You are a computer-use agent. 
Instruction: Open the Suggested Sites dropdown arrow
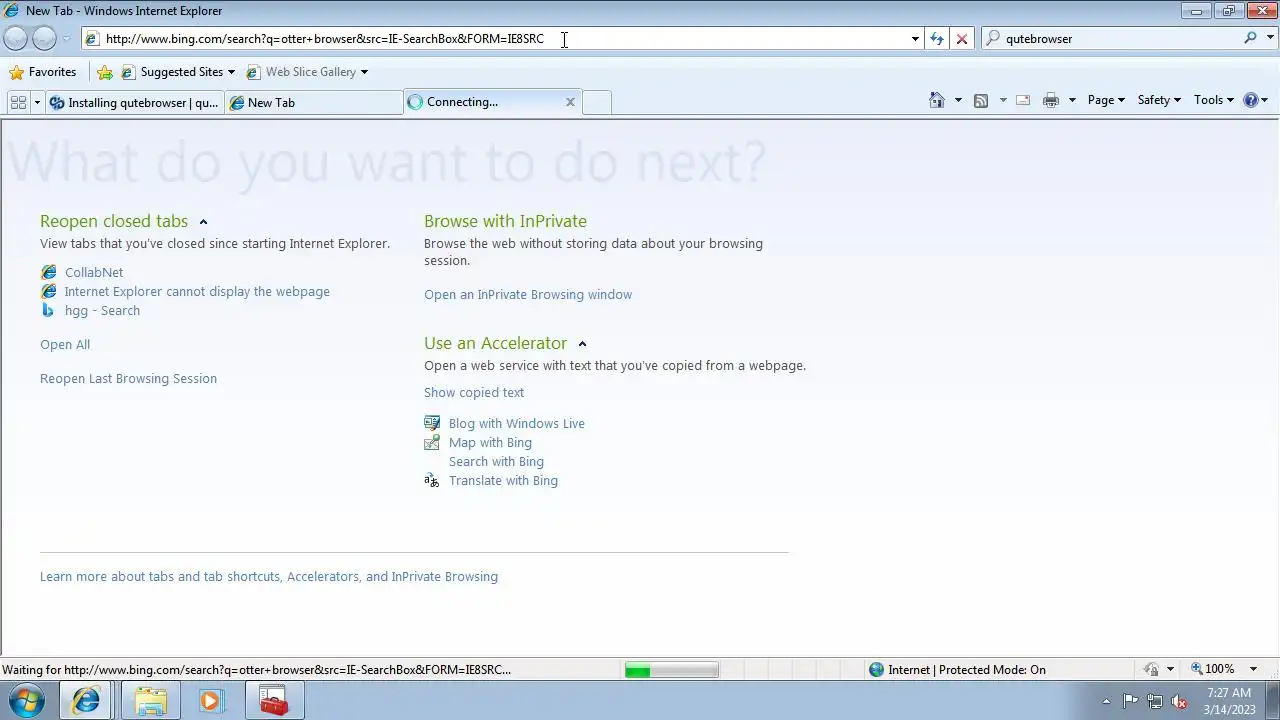[231, 72]
